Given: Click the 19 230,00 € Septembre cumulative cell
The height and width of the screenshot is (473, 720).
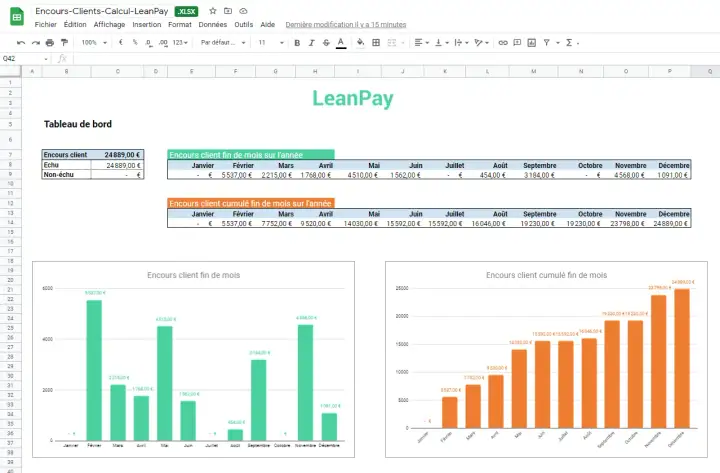Looking at the screenshot, I should [x=534, y=224].
